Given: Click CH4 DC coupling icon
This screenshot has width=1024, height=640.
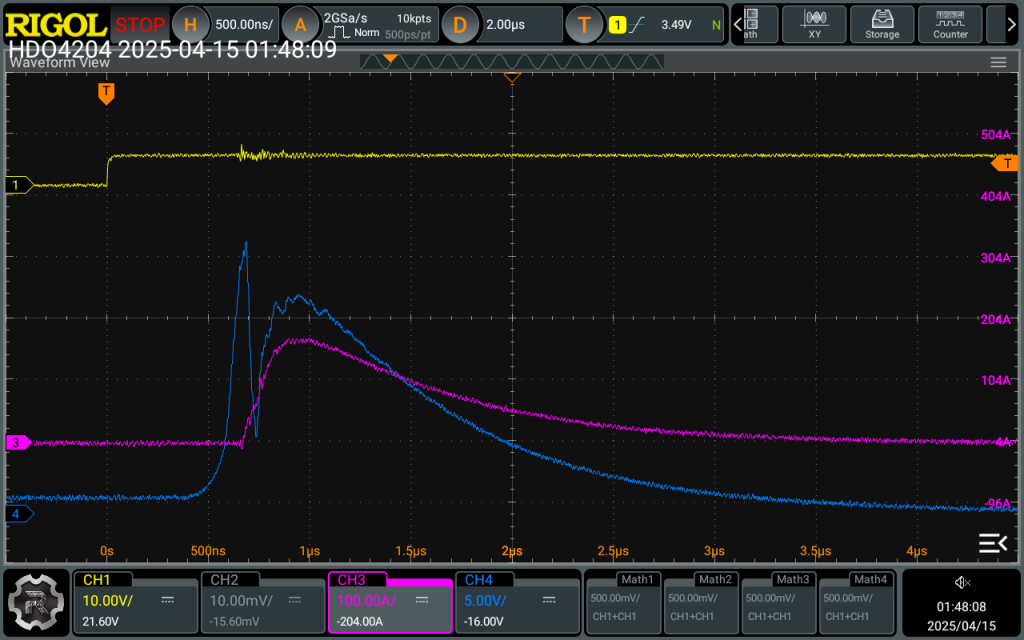Looking at the screenshot, I should pyautogui.click(x=550, y=600).
